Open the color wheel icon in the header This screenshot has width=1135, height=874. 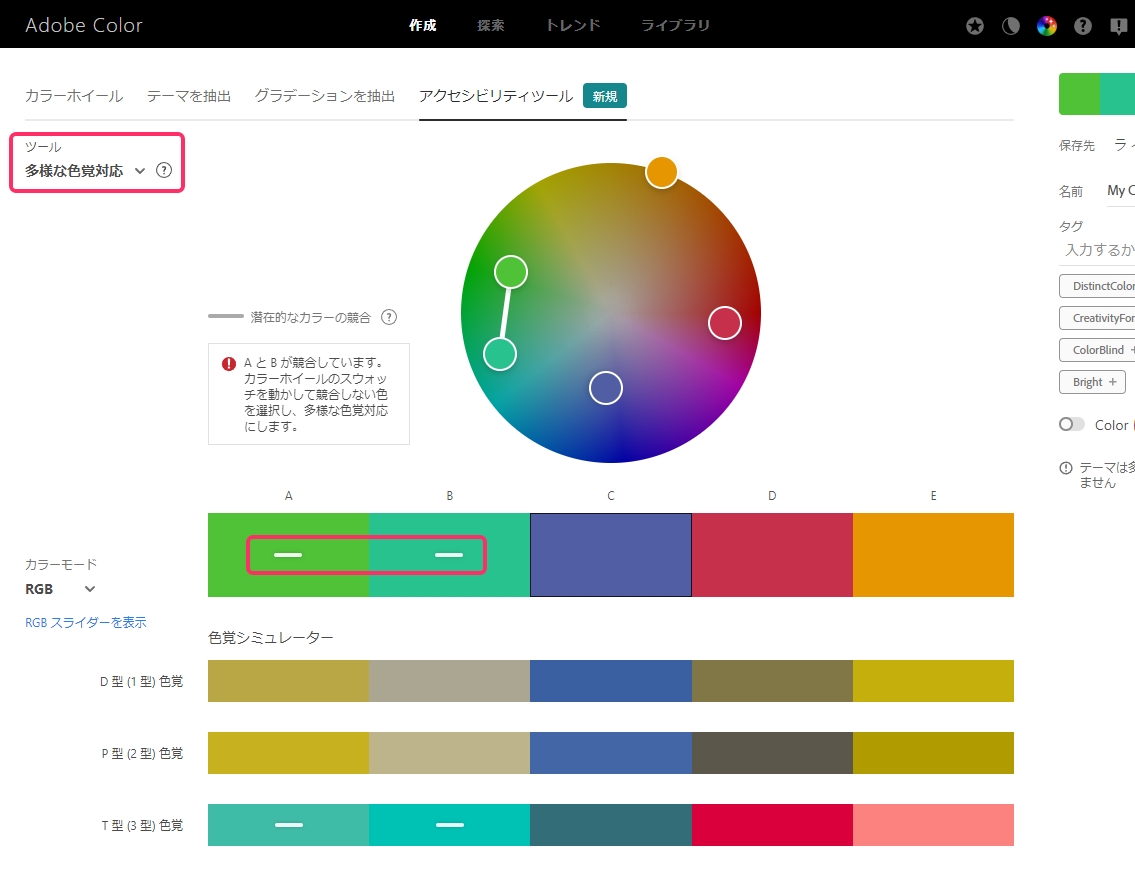1047,26
